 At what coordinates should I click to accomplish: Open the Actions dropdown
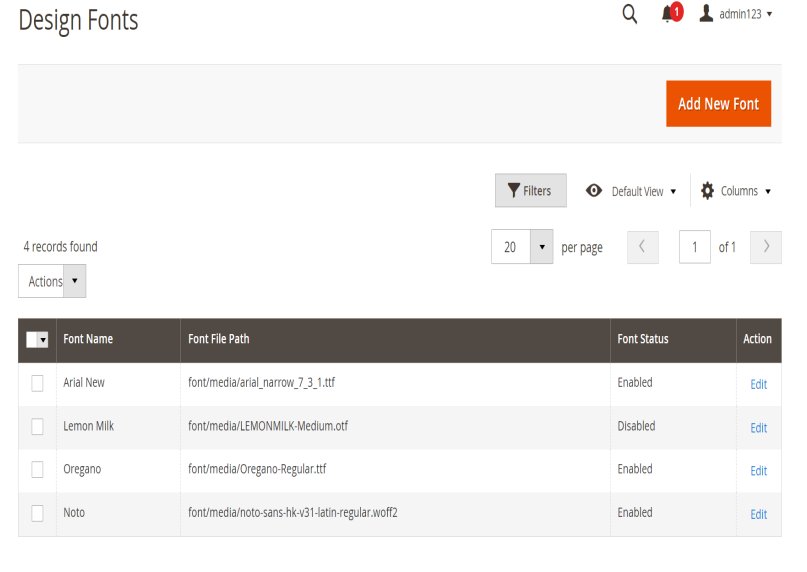(52, 281)
